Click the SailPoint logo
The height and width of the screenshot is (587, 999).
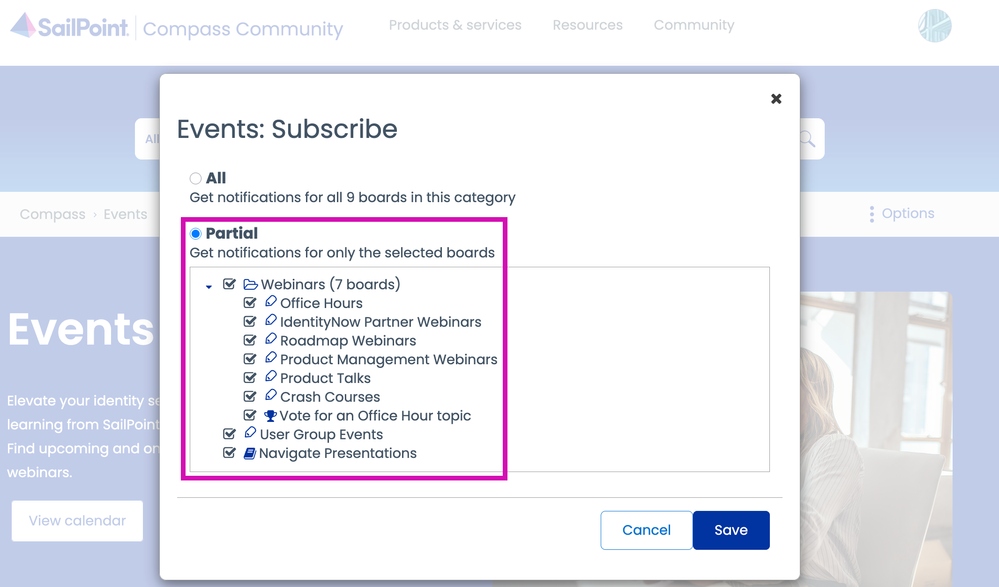click(x=70, y=27)
